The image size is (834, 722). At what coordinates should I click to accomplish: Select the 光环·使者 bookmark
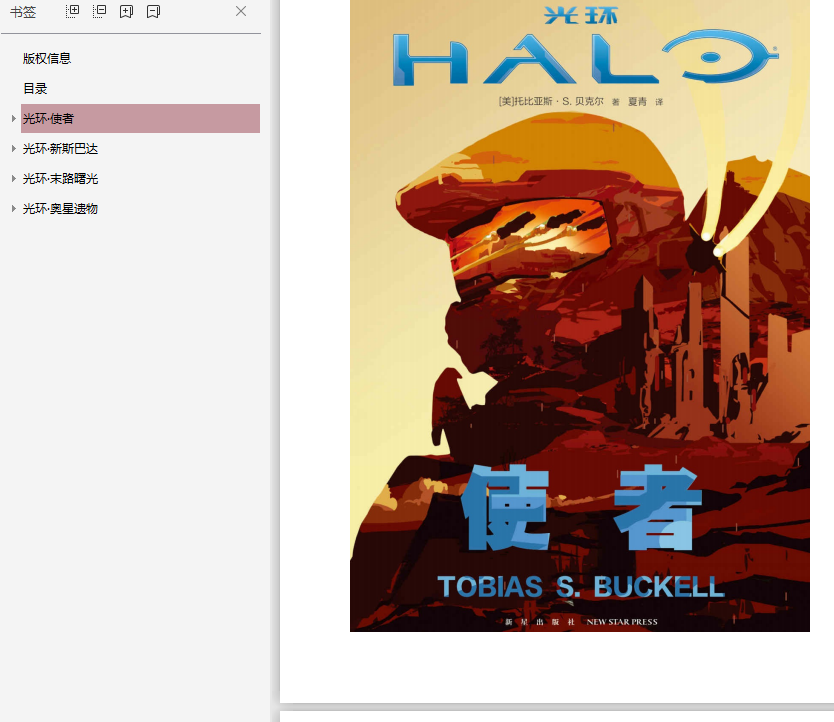(140, 118)
